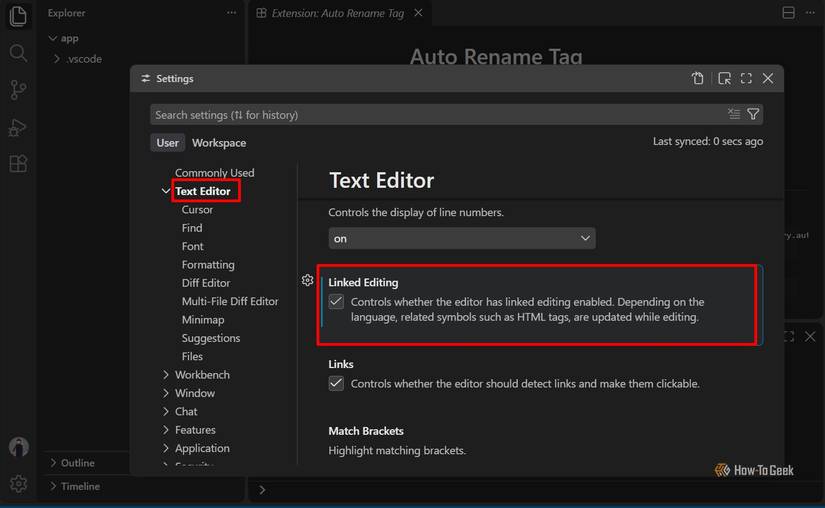Click the Match Brackets setting title

point(366,431)
